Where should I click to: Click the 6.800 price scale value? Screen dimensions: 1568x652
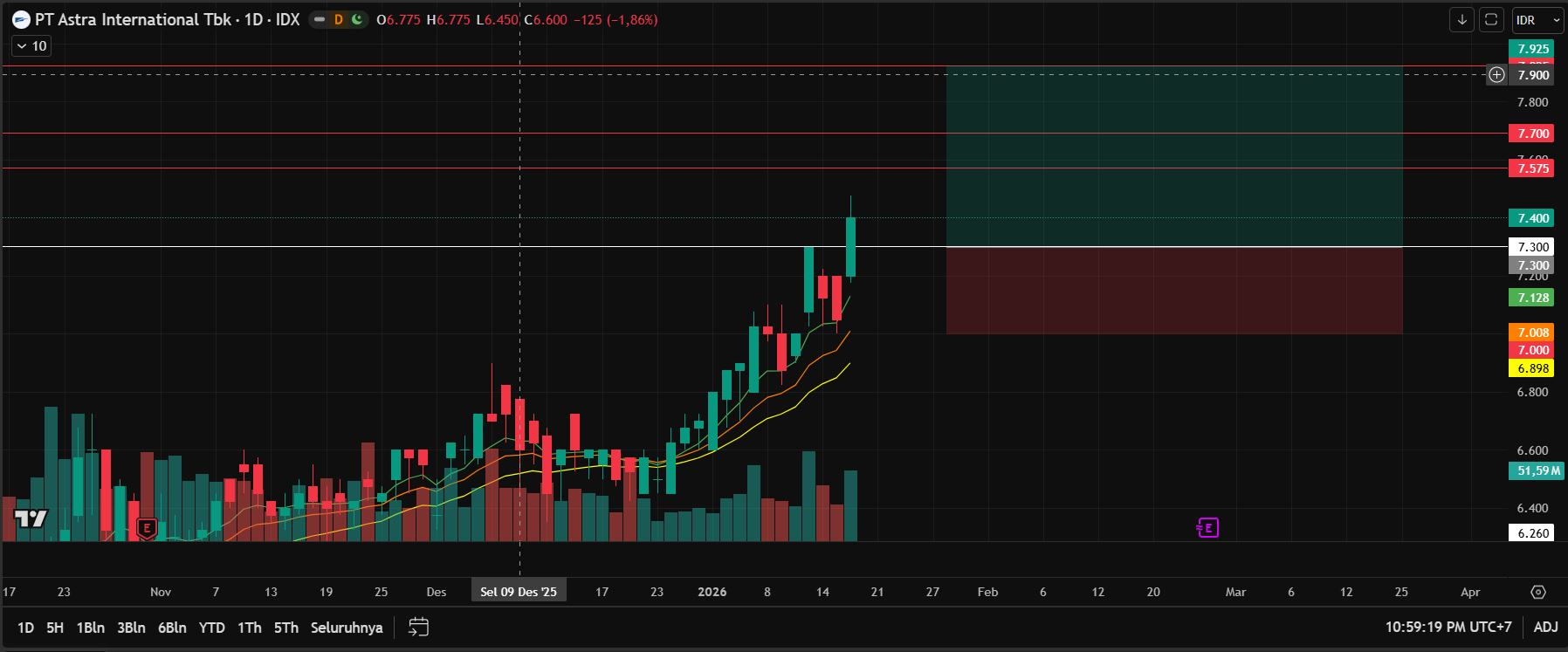[1532, 392]
